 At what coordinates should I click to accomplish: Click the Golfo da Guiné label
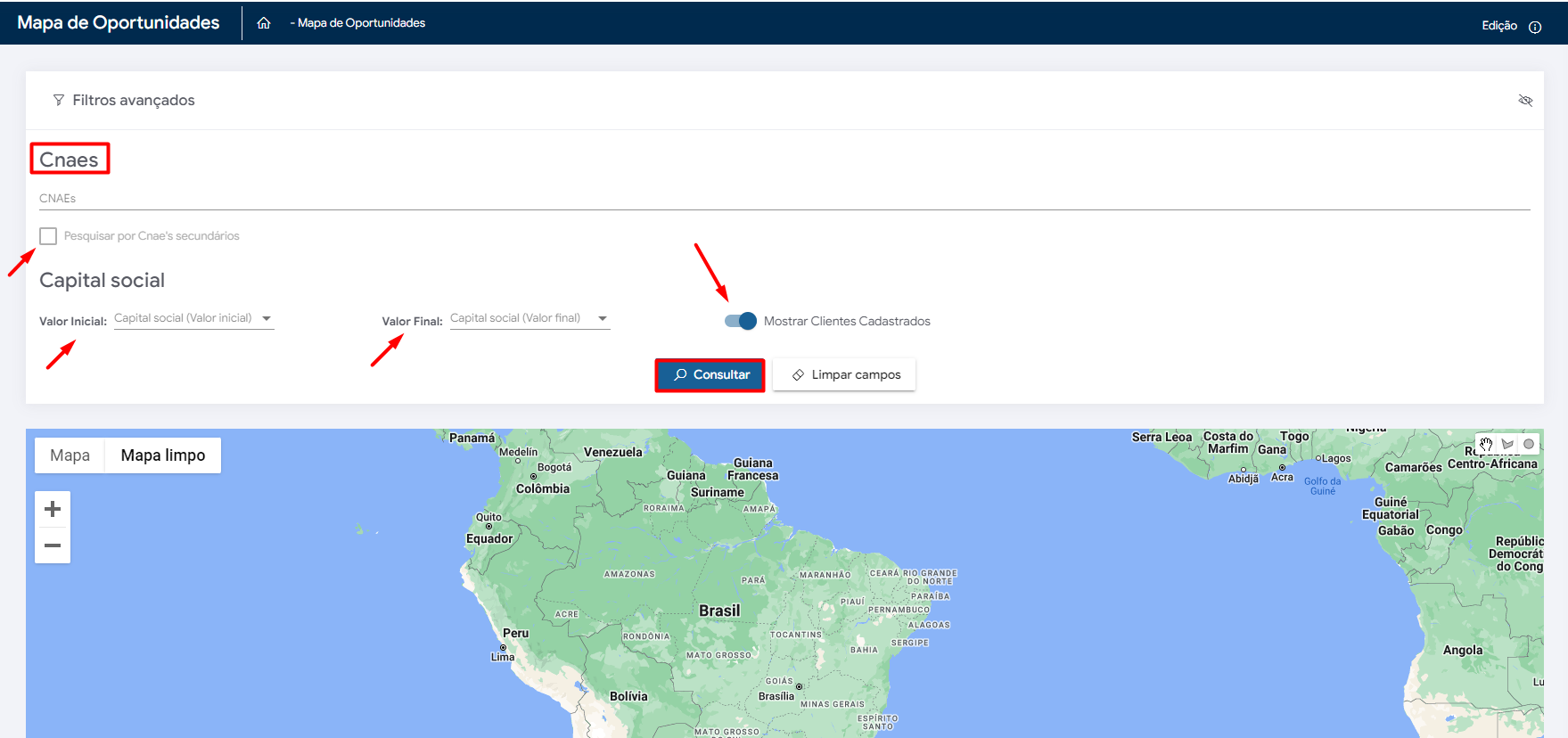click(x=1323, y=486)
